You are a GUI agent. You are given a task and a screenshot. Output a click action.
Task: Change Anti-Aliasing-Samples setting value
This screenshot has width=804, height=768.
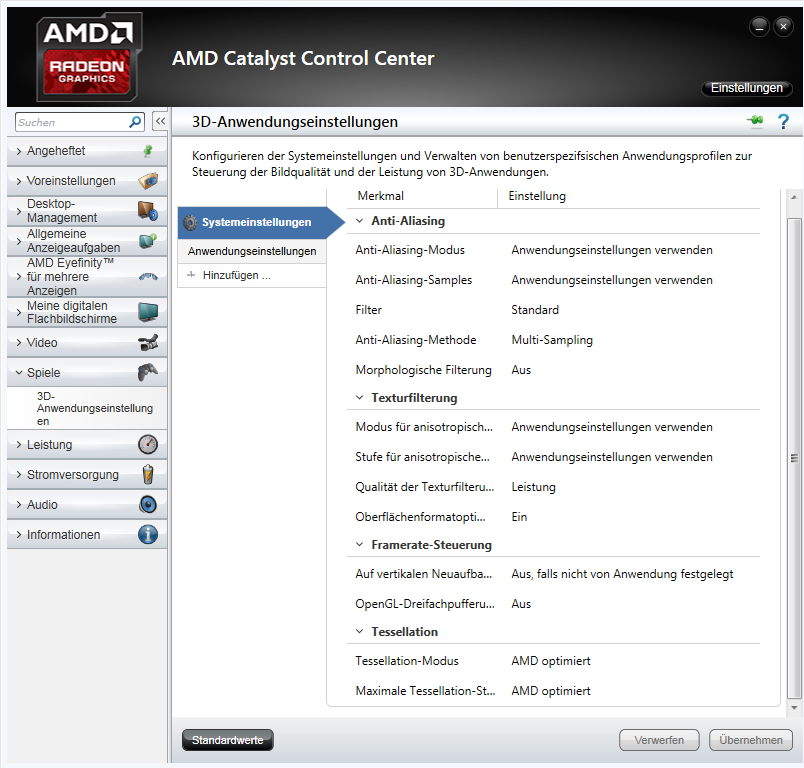612,280
